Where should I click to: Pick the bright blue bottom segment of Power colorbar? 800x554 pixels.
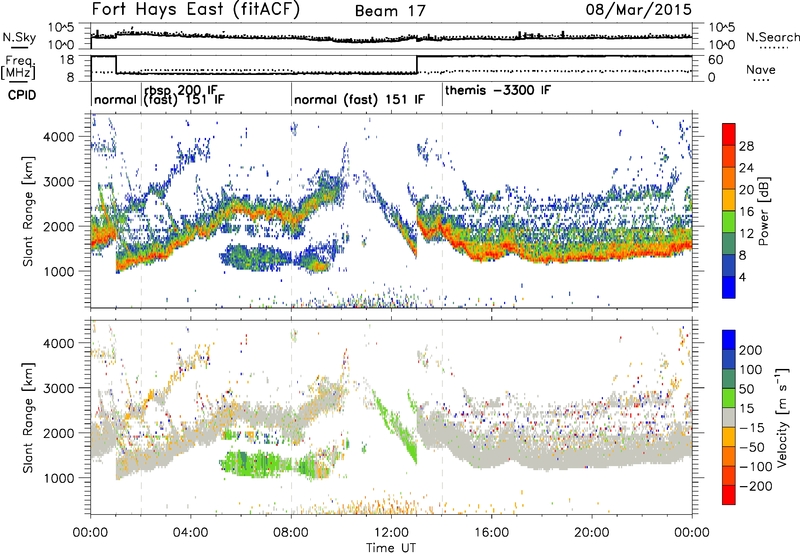click(729, 288)
